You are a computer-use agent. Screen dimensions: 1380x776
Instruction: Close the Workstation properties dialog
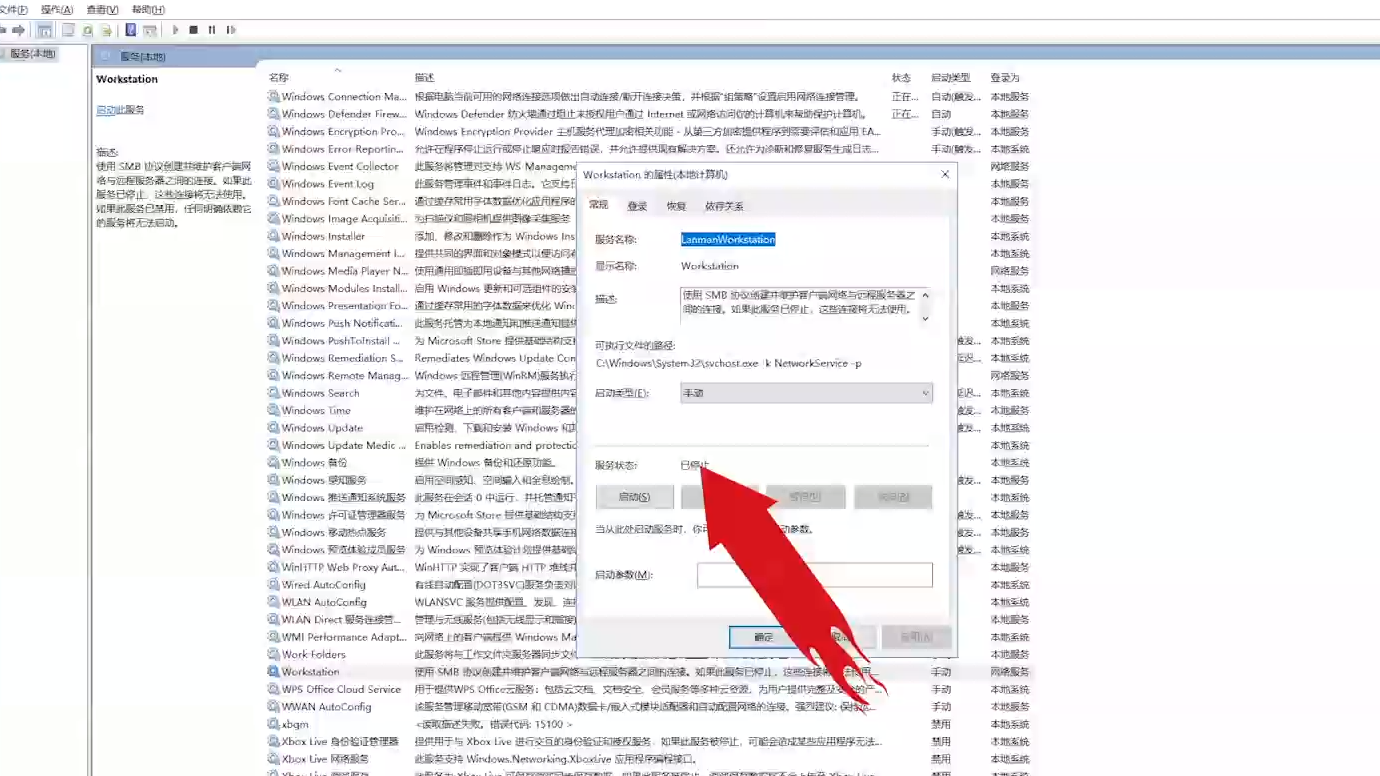pos(945,174)
